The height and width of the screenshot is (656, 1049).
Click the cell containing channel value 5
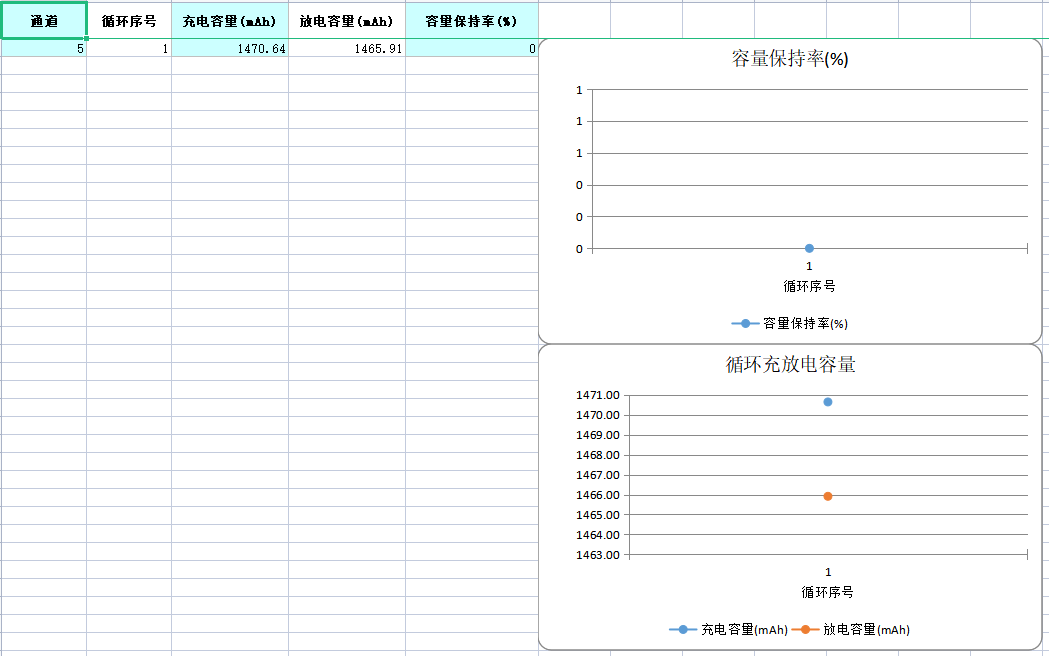43,48
